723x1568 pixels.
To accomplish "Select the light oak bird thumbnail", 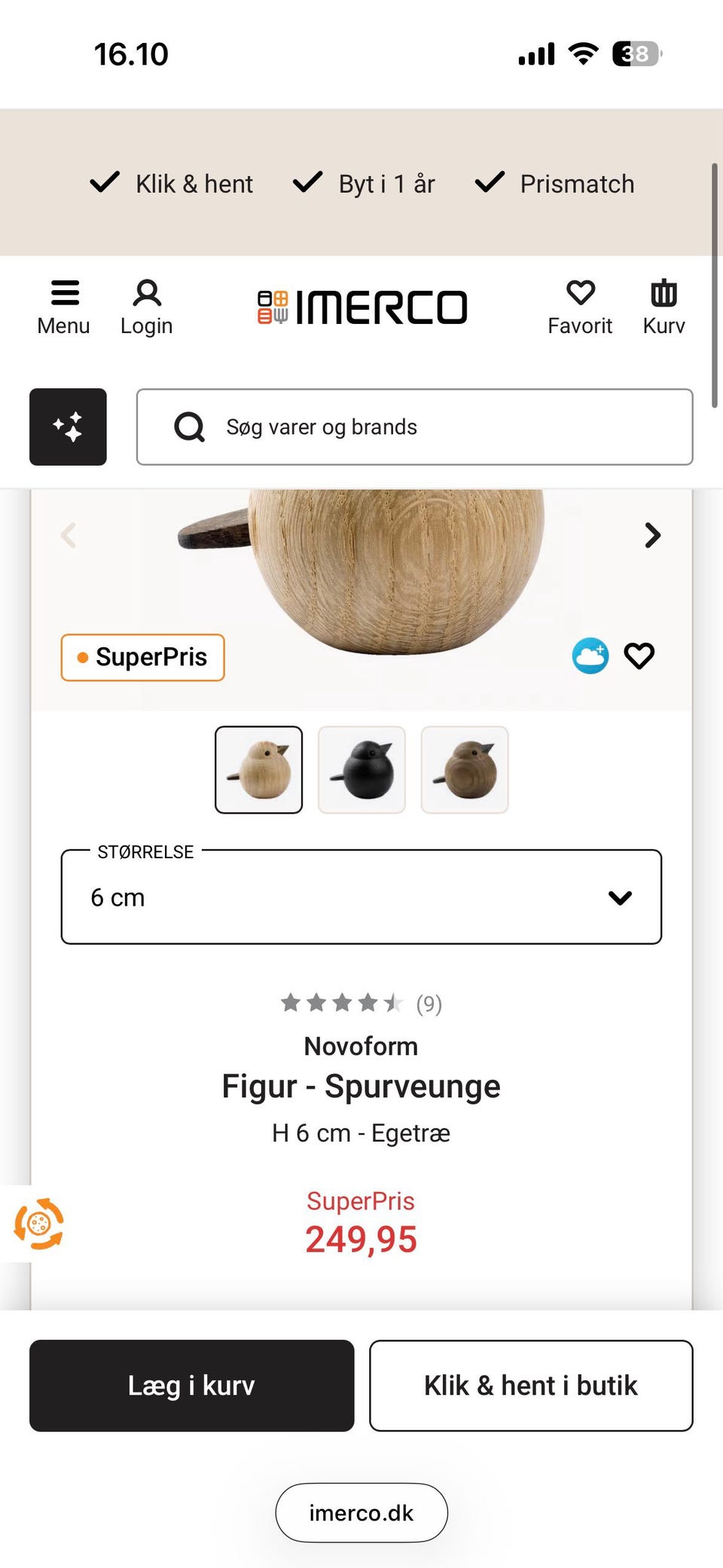I will pyautogui.click(x=259, y=769).
